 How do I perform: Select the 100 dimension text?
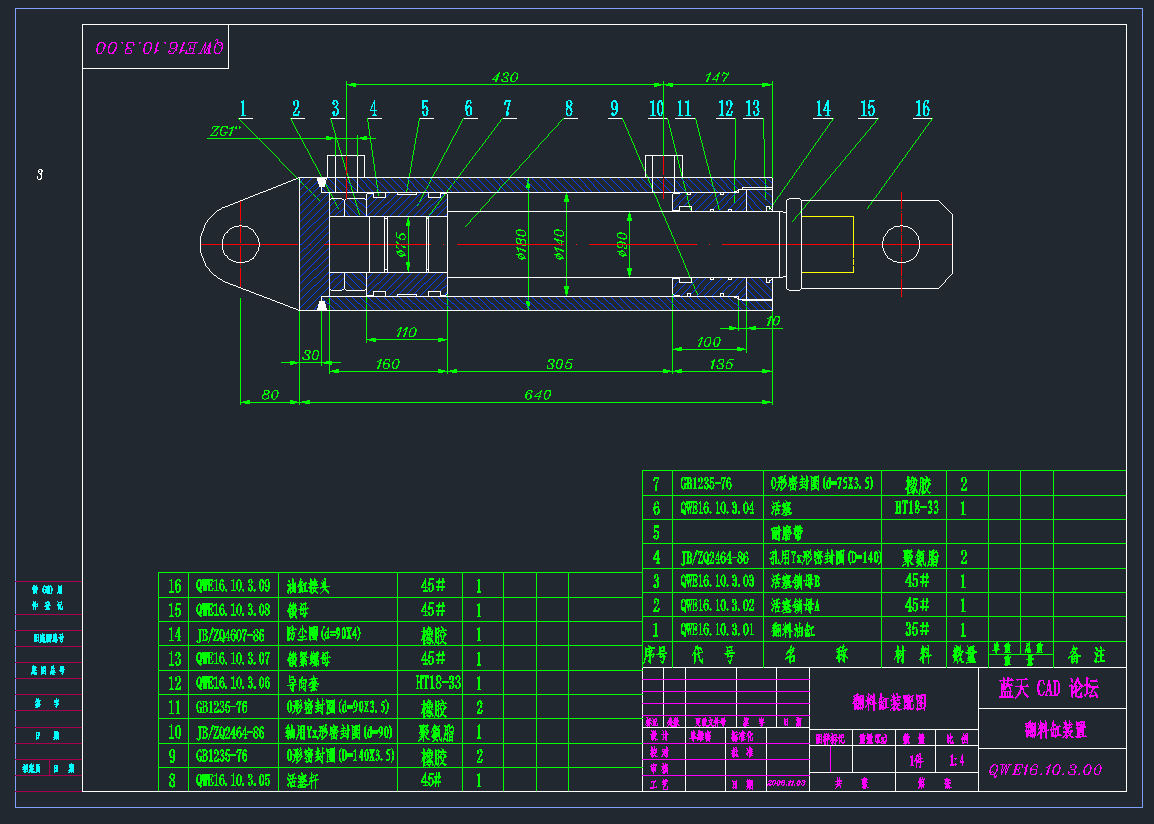tap(708, 341)
